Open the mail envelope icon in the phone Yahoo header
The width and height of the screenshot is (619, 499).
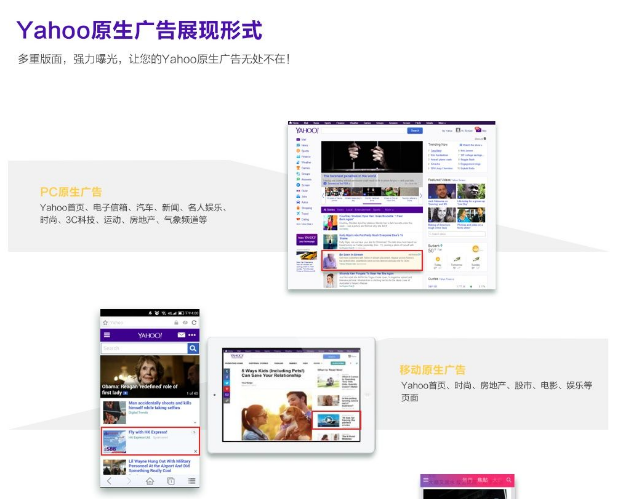coord(181,335)
